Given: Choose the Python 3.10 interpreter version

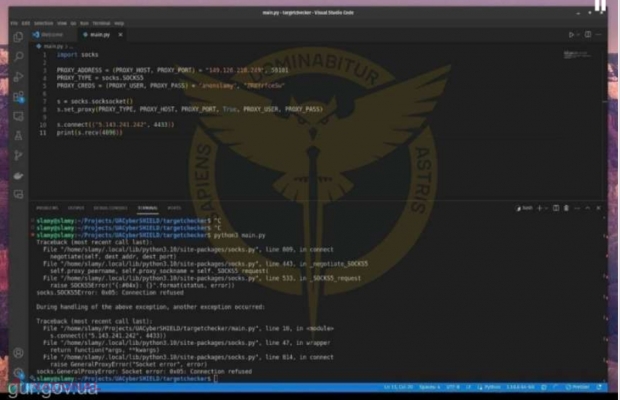Looking at the screenshot, I should pyautogui.click(x=520, y=387).
